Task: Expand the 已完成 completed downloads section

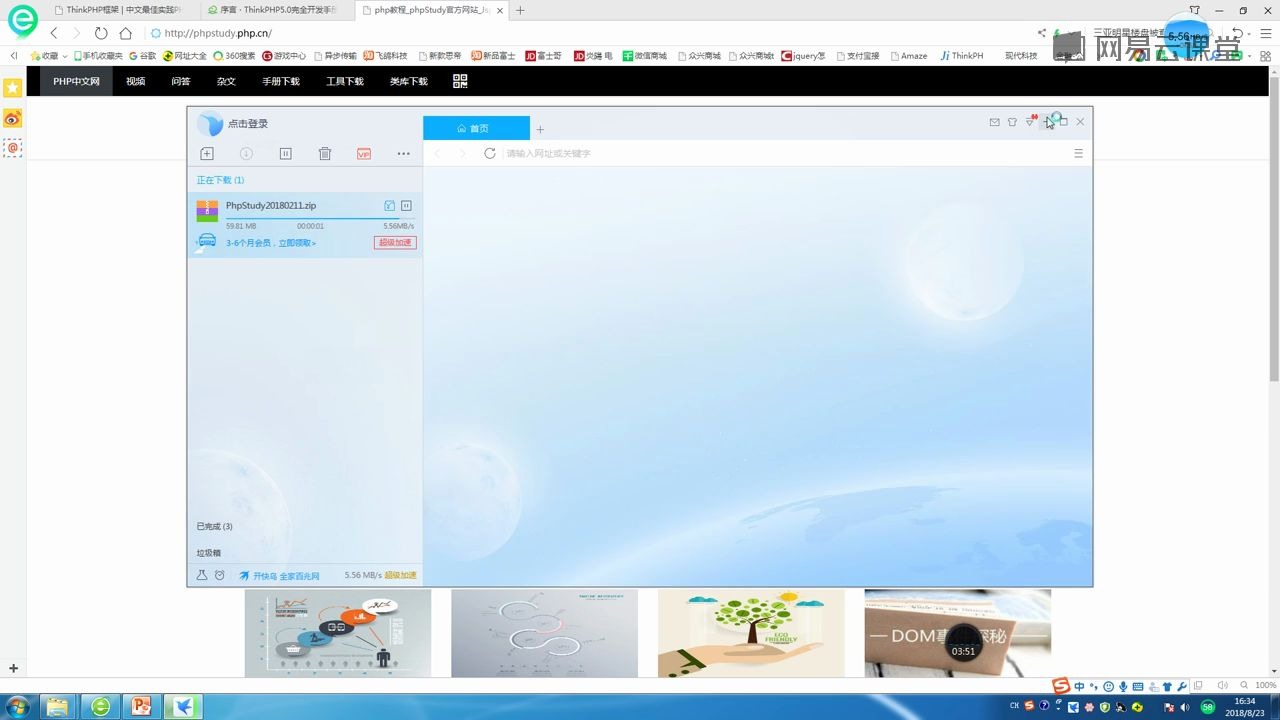Action: point(214,525)
